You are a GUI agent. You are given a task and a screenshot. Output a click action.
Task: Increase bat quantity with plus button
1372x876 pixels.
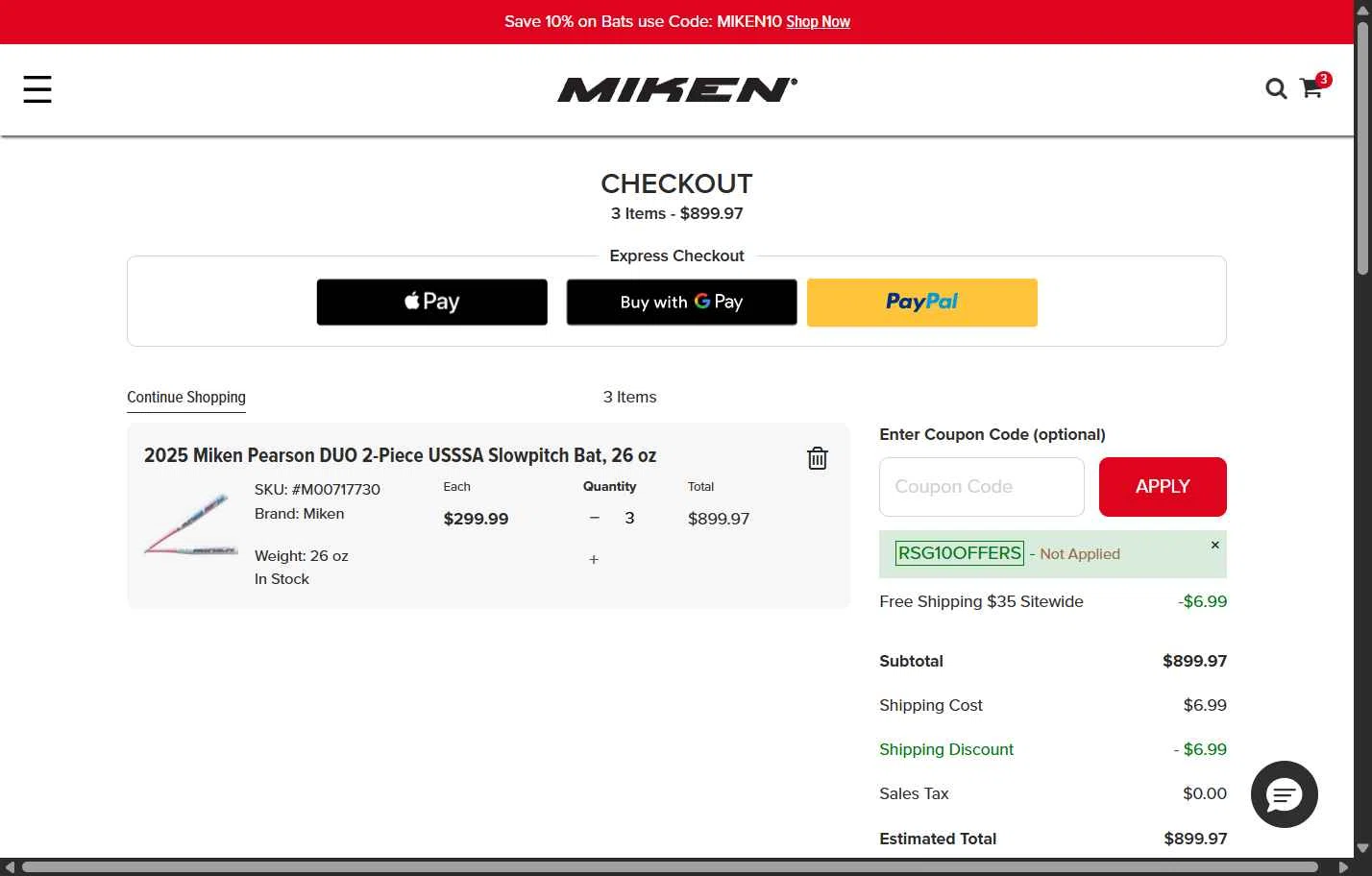click(x=594, y=559)
